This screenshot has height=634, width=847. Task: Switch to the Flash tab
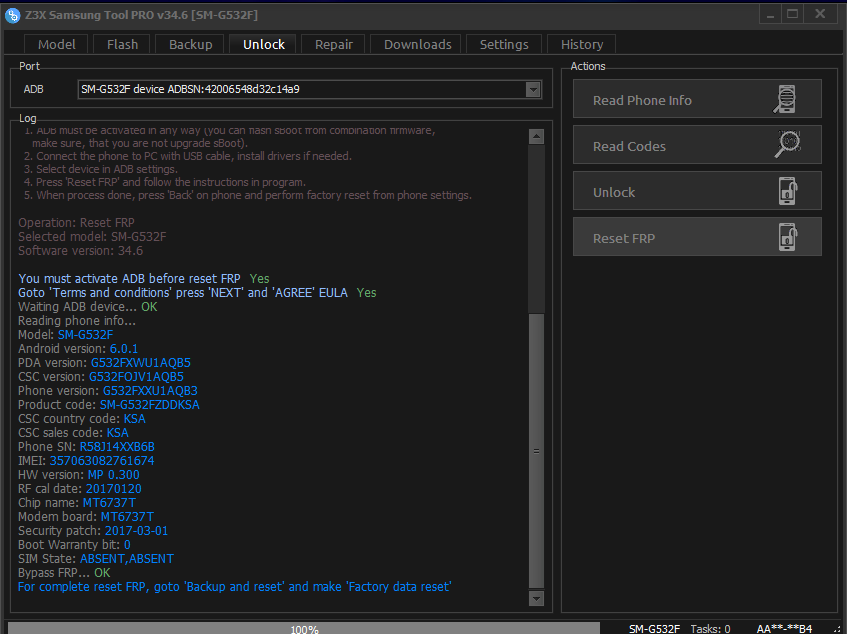(122, 44)
